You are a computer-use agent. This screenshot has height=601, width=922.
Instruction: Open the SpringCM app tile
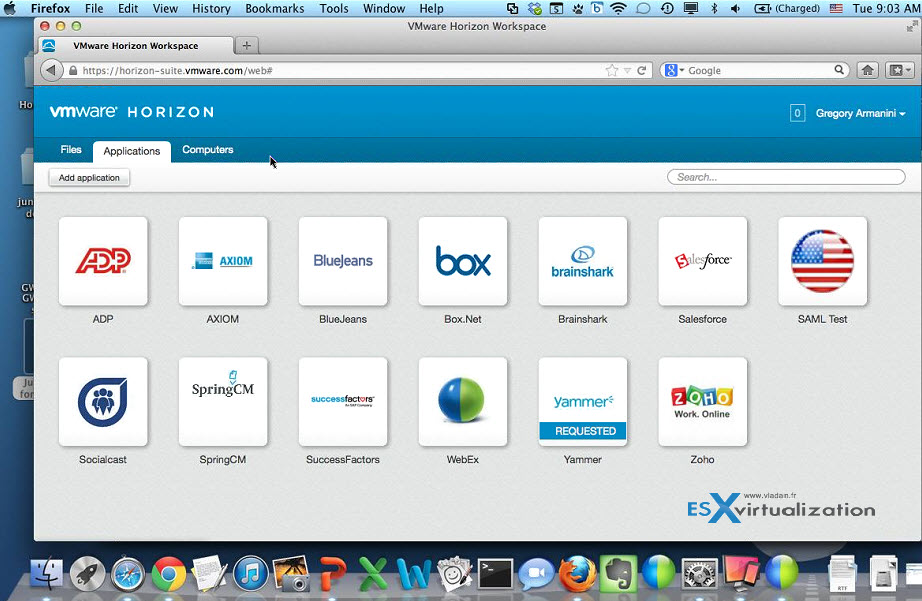[223, 402]
